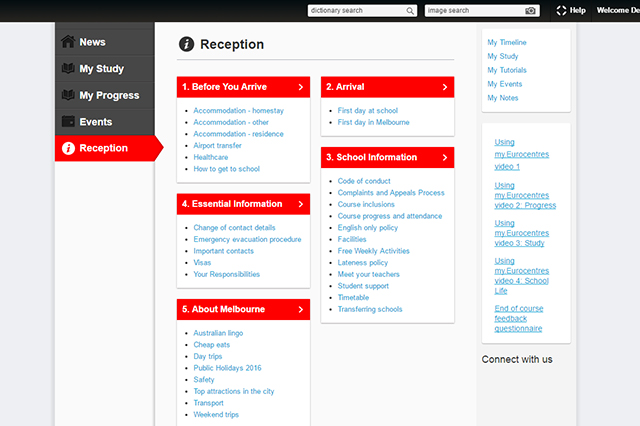Open My Timeline link
Screen dimensions: 640x426
click(x=507, y=42)
